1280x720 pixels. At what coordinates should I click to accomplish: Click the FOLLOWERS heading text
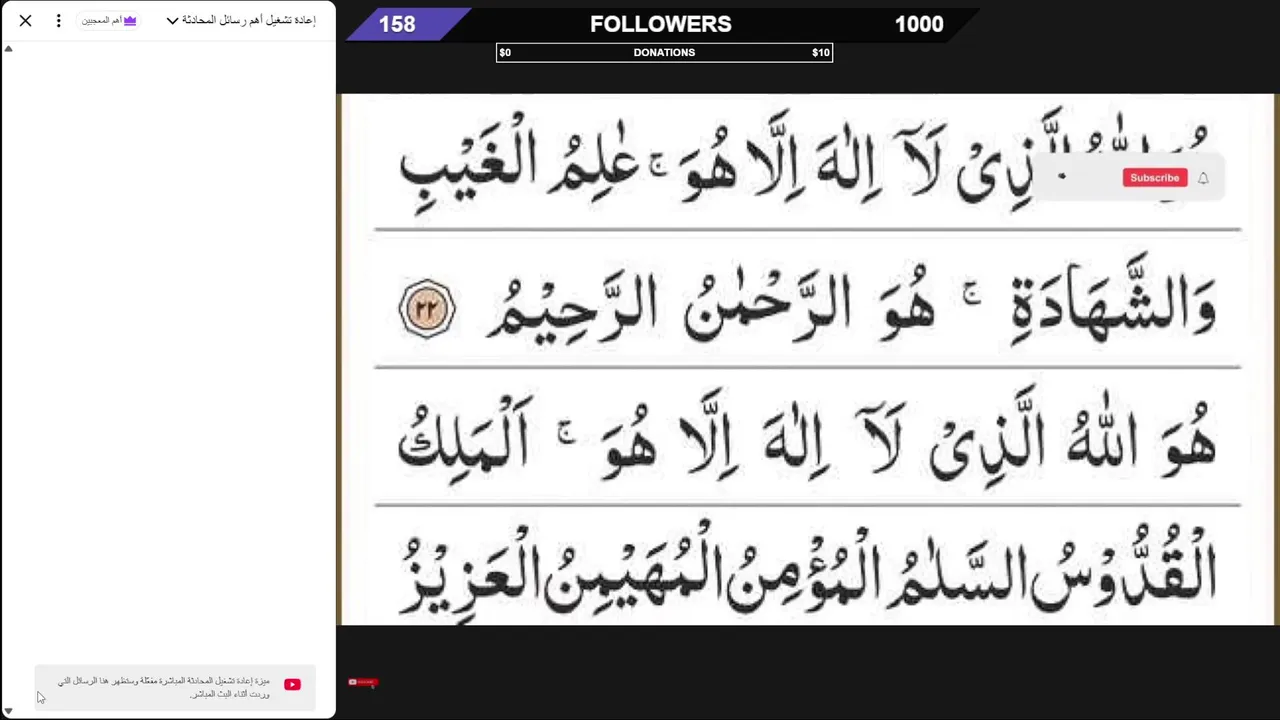click(661, 24)
